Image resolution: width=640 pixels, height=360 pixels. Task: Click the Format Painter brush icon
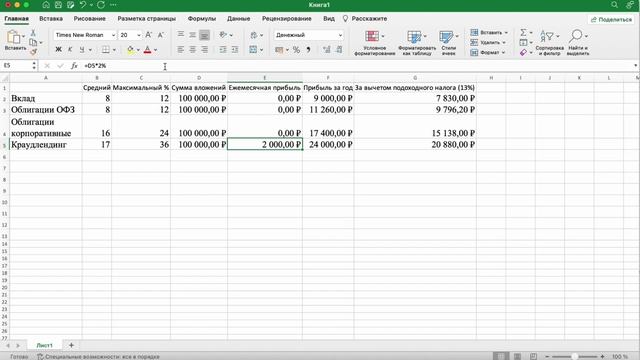(33, 52)
